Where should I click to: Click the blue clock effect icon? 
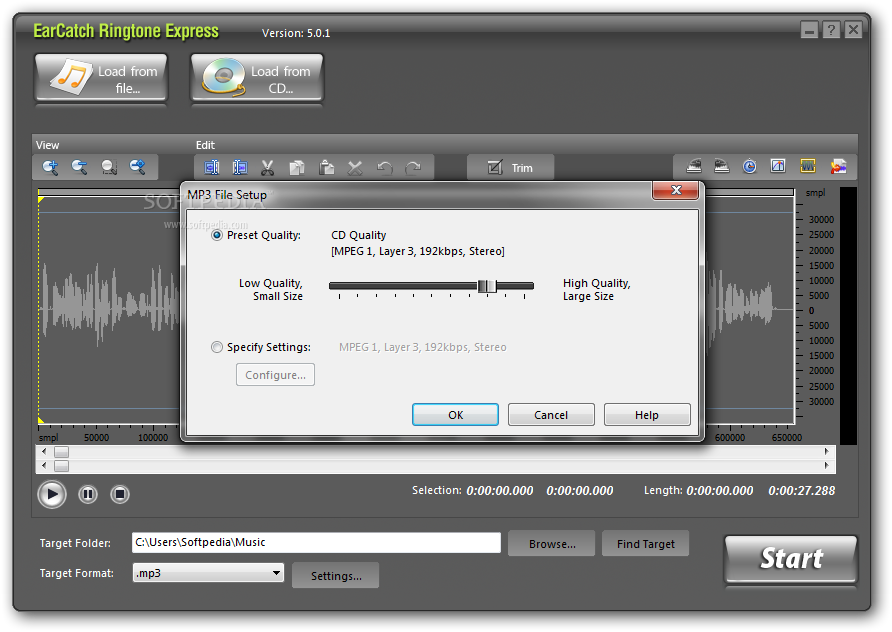pos(750,166)
